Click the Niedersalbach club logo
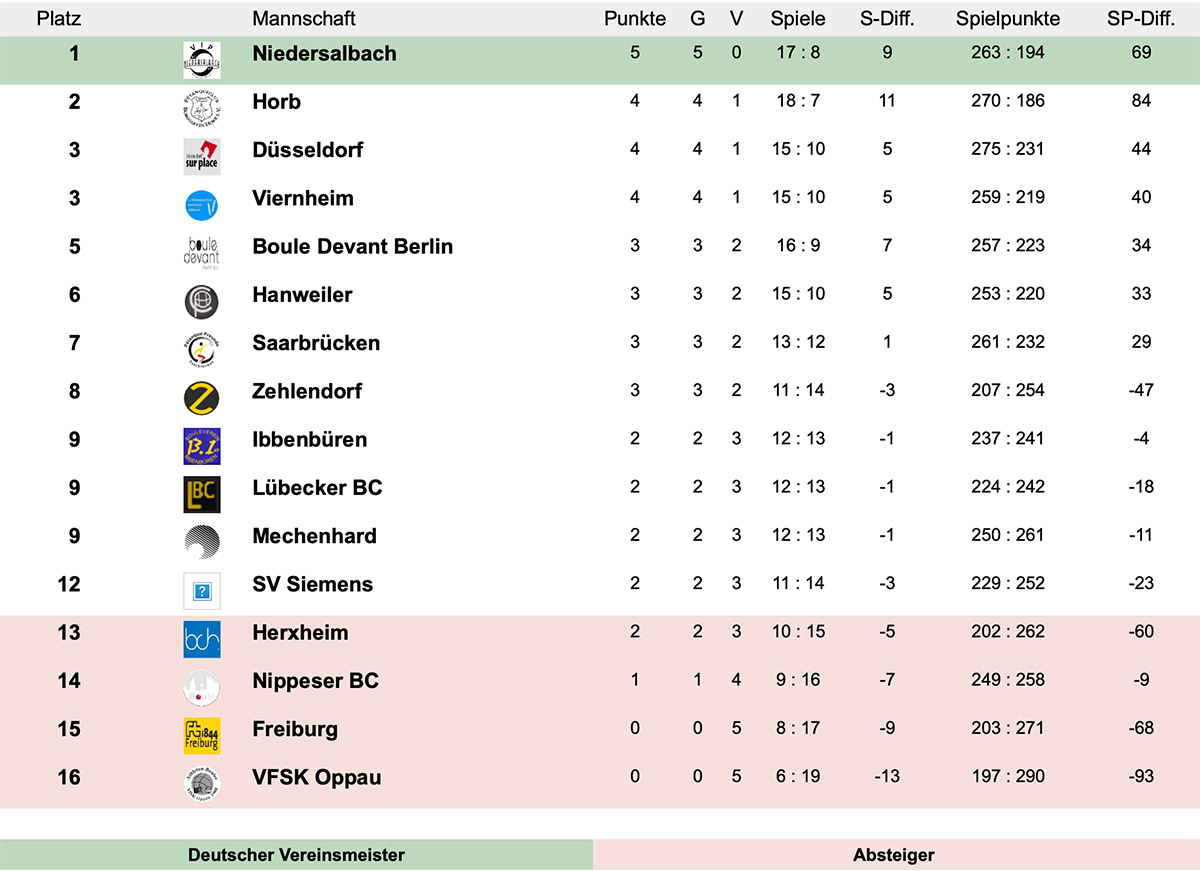 pos(201,56)
